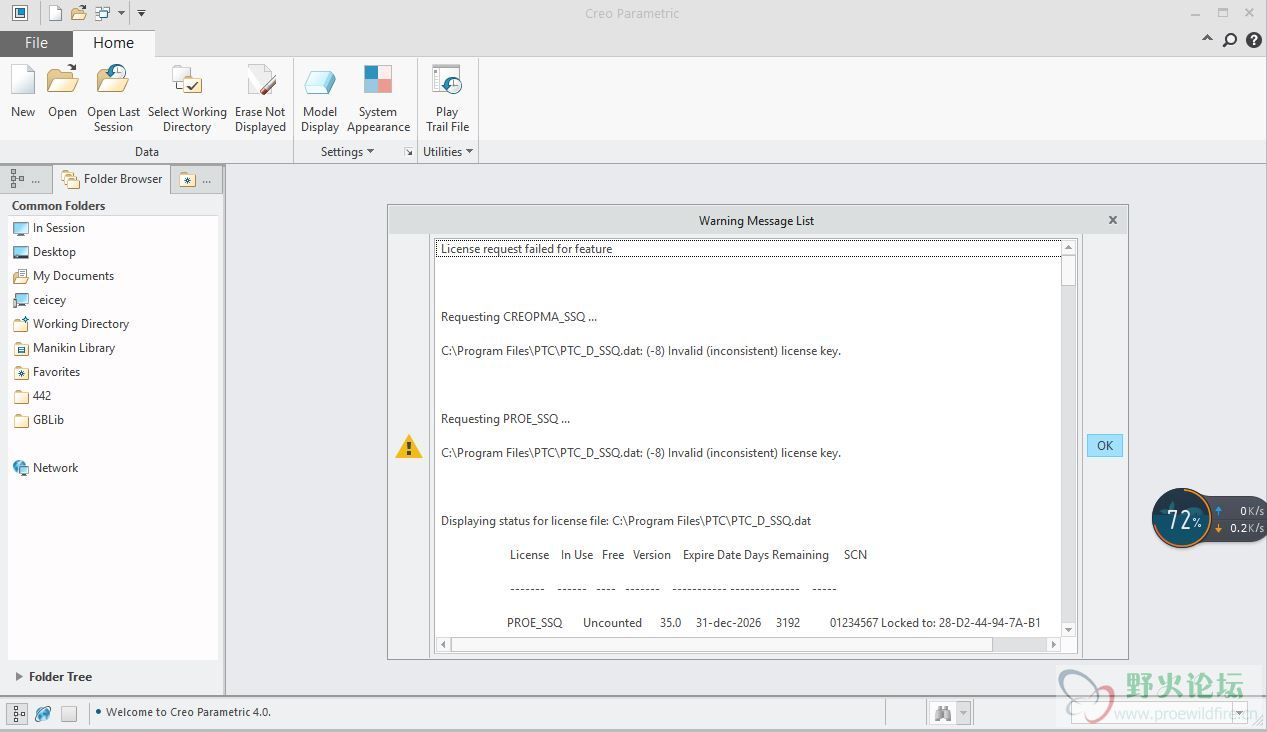This screenshot has width=1267, height=732.
Task: Click the Common Folders heading
Action: point(58,206)
